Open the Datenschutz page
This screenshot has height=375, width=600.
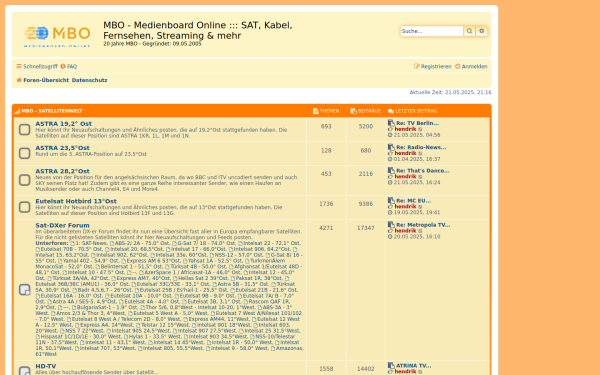tap(90, 80)
